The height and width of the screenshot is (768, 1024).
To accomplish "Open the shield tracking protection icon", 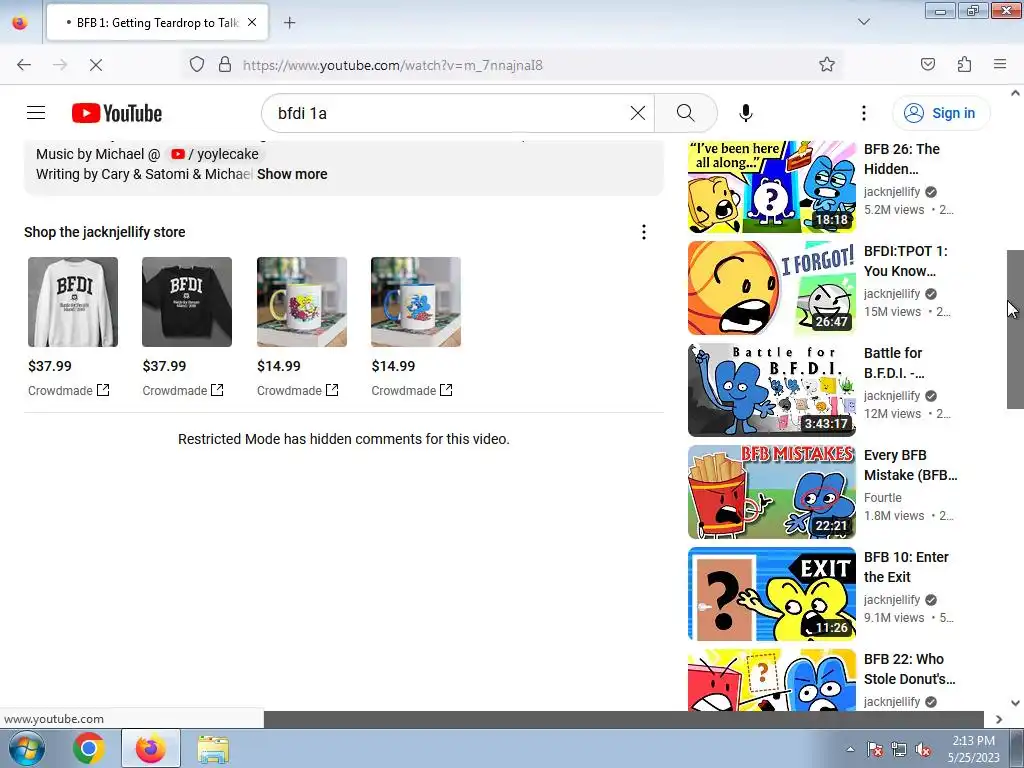I will (x=197, y=65).
